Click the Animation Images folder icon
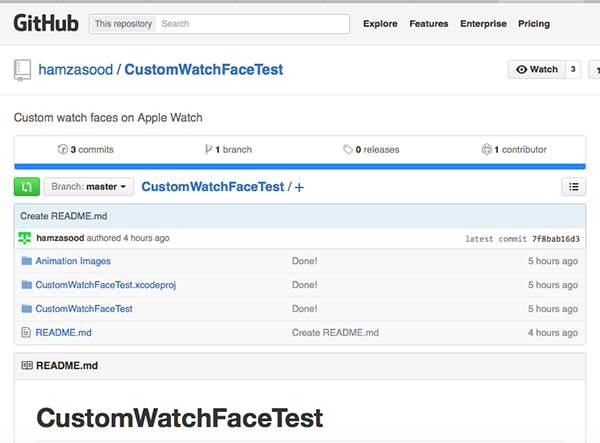Image resolution: width=600 pixels, height=443 pixels. coord(26,261)
